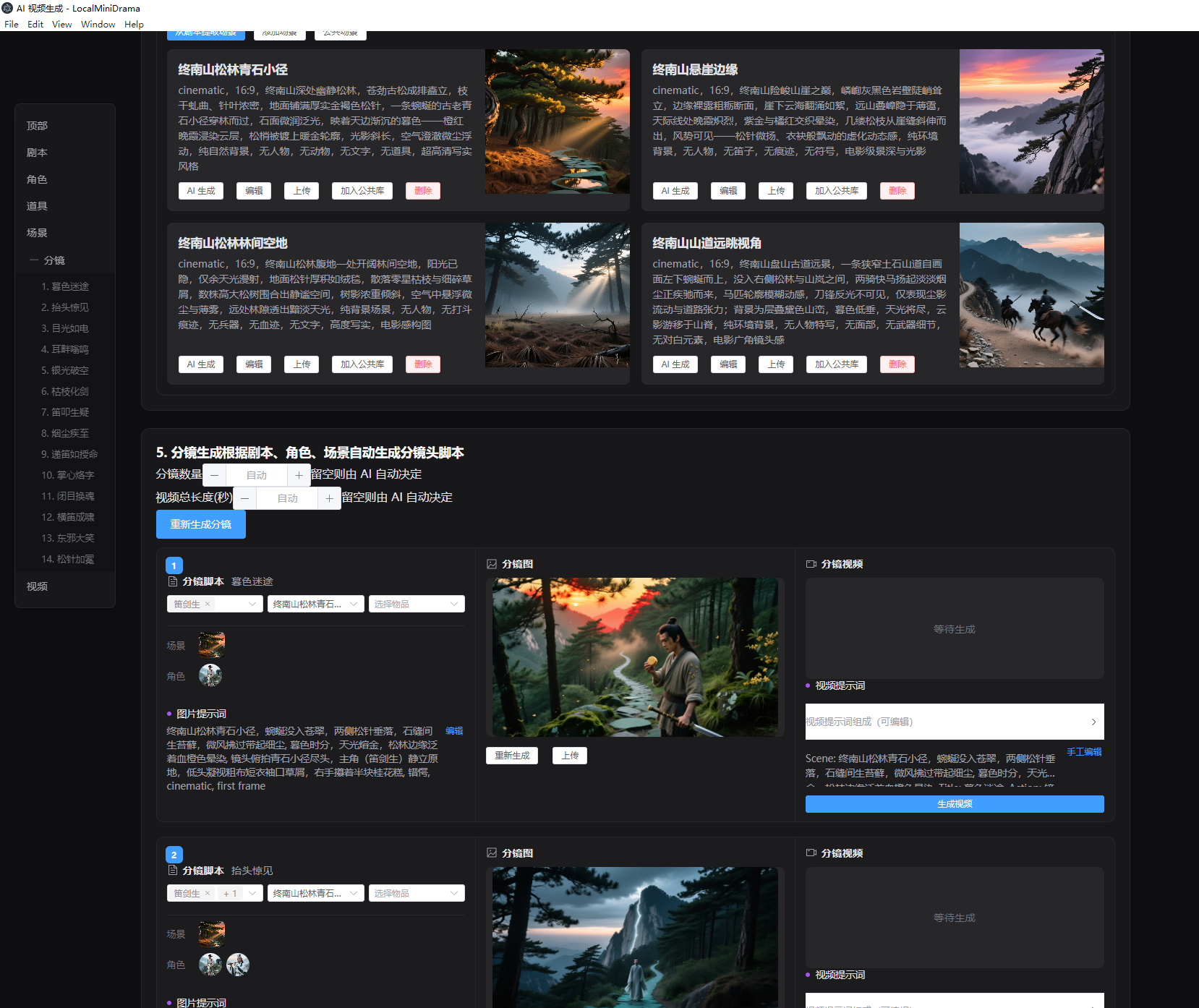Open shot 1 scene dropdown 终南山松林青石

click(316, 604)
